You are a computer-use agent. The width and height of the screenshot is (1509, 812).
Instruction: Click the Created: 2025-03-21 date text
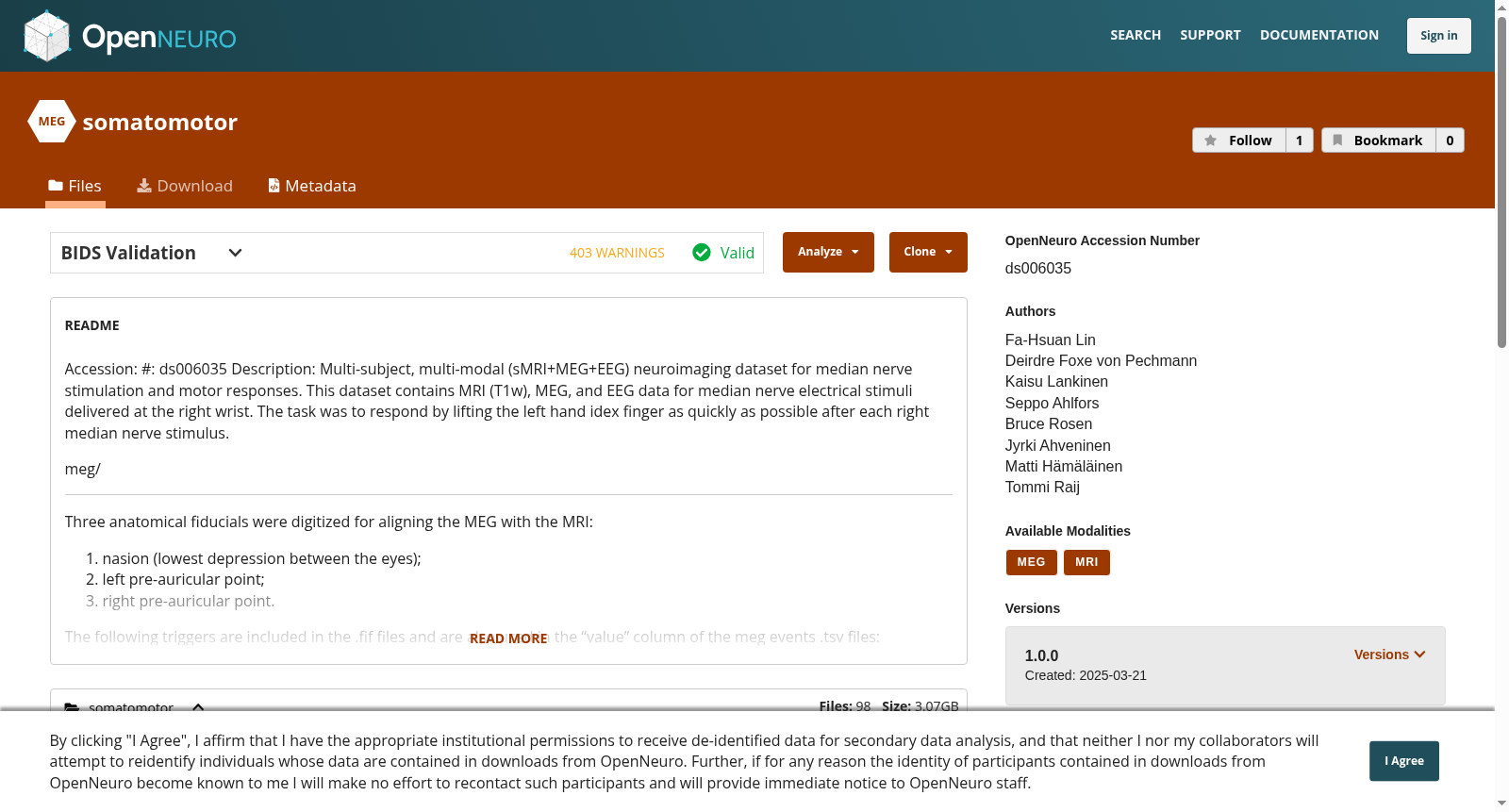tap(1086, 675)
